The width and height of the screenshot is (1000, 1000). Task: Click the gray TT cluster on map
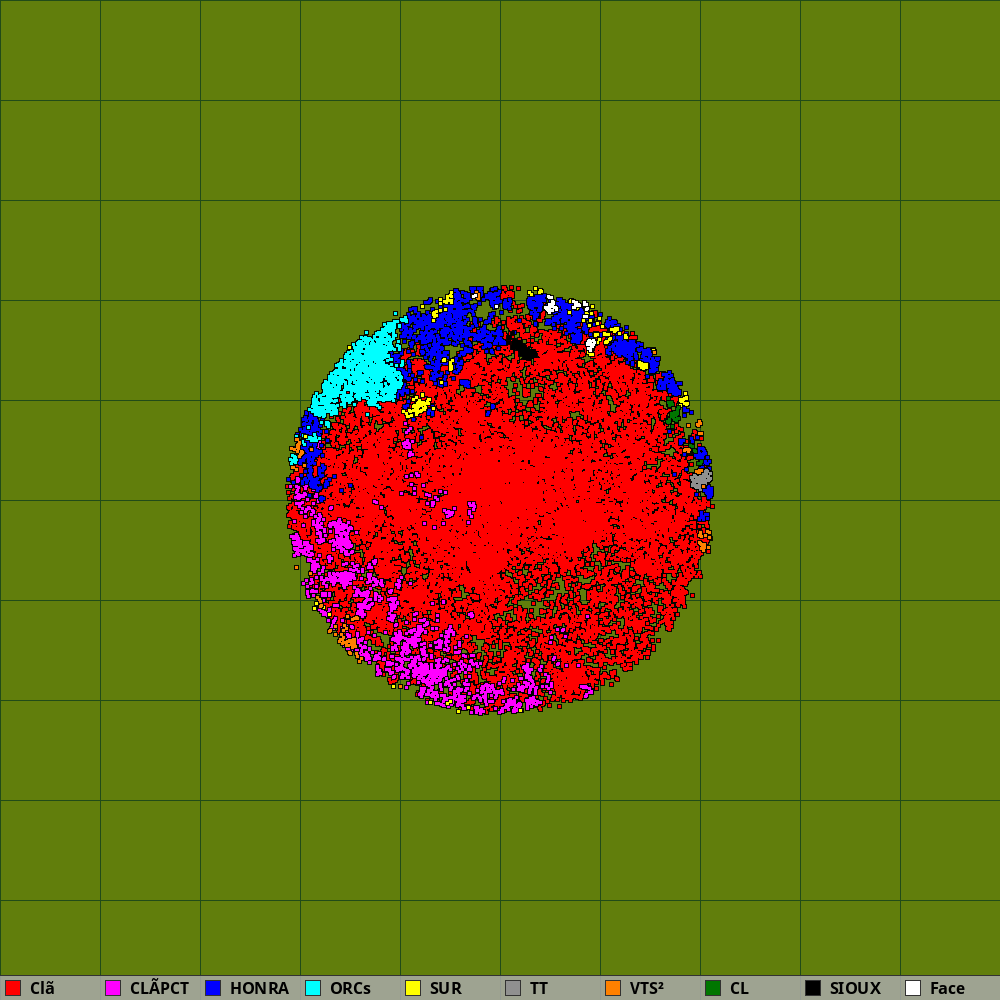click(x=700, y=479)
